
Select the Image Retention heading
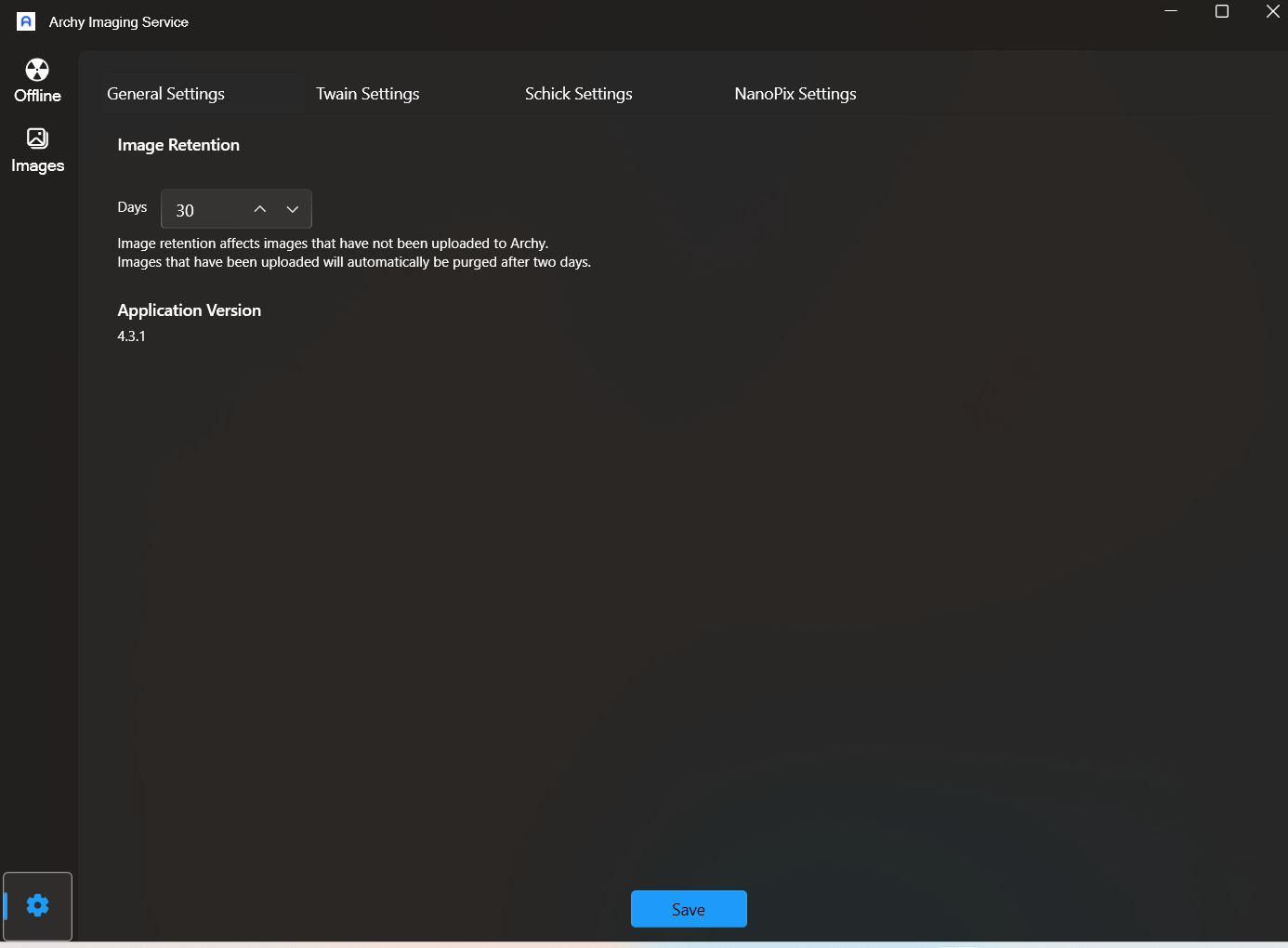(178, 145)
